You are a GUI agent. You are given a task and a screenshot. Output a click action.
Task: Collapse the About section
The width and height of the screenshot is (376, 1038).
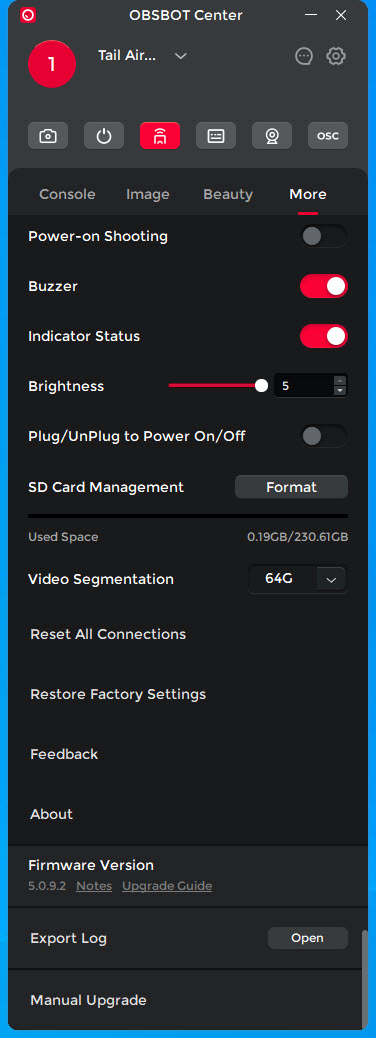(52, 814)
